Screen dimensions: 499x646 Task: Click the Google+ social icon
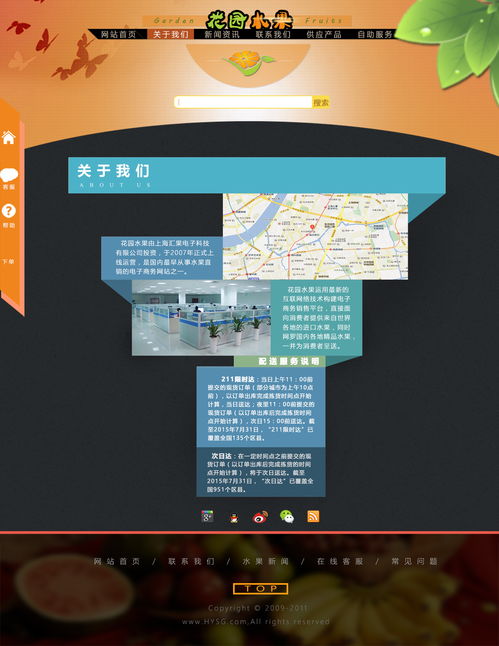point(207,516)
